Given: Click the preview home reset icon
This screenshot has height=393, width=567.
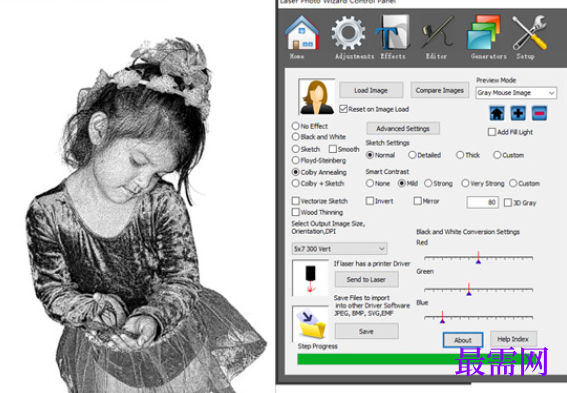Looking at the screenshot, I should (497, 113).
